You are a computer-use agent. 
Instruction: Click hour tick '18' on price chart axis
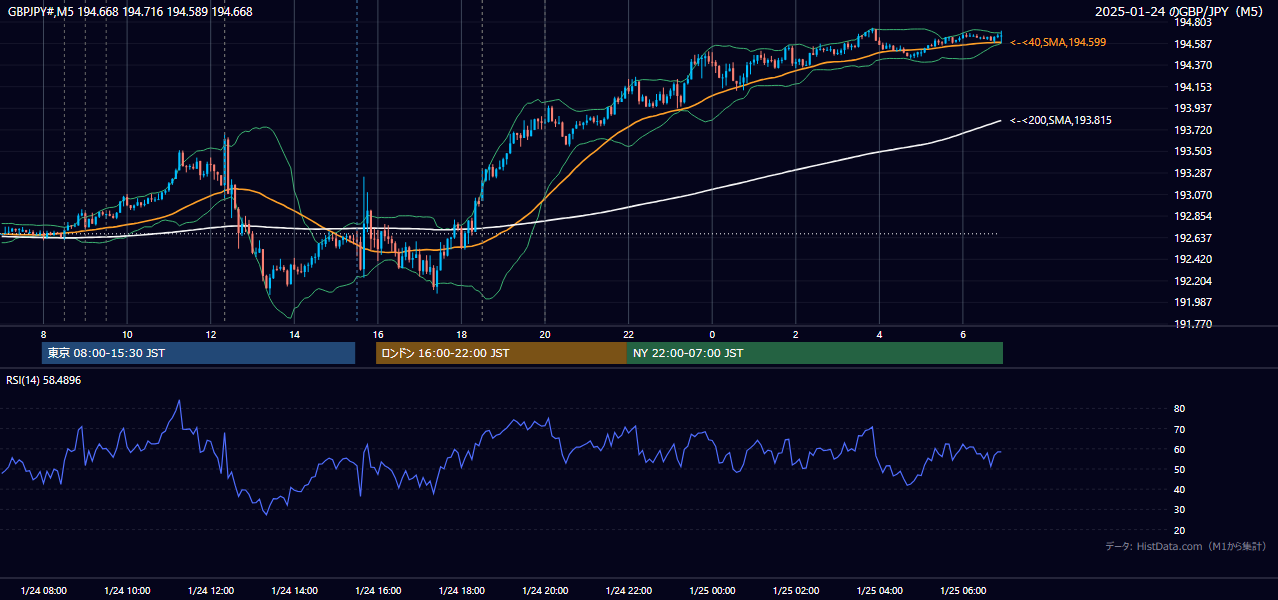coord(461,334)
